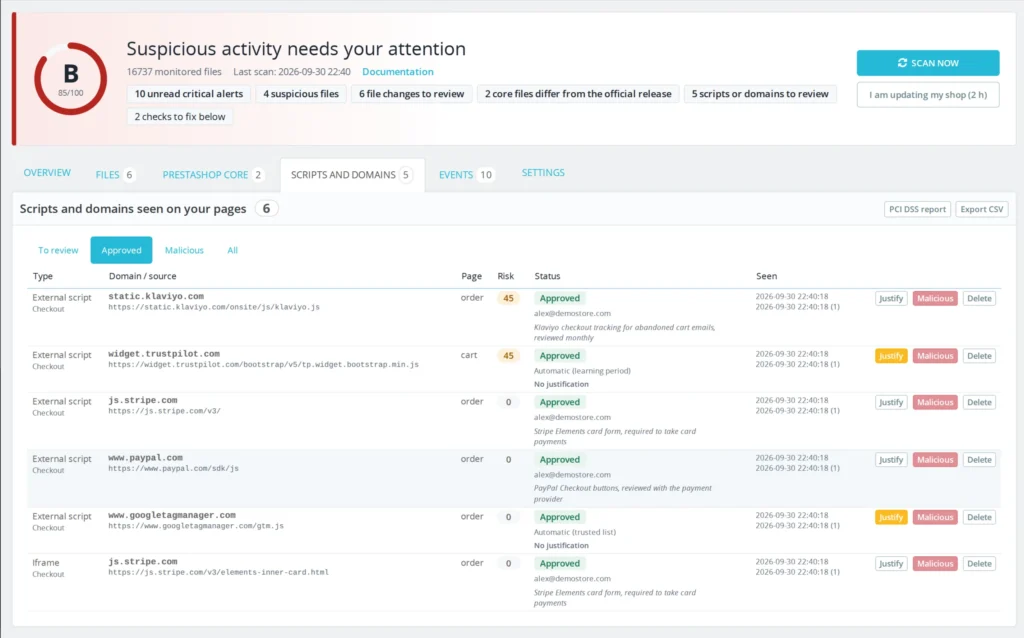The image size is (1024, 638).
Task: Click the Risk column header
Action: [x=505, y=276]
